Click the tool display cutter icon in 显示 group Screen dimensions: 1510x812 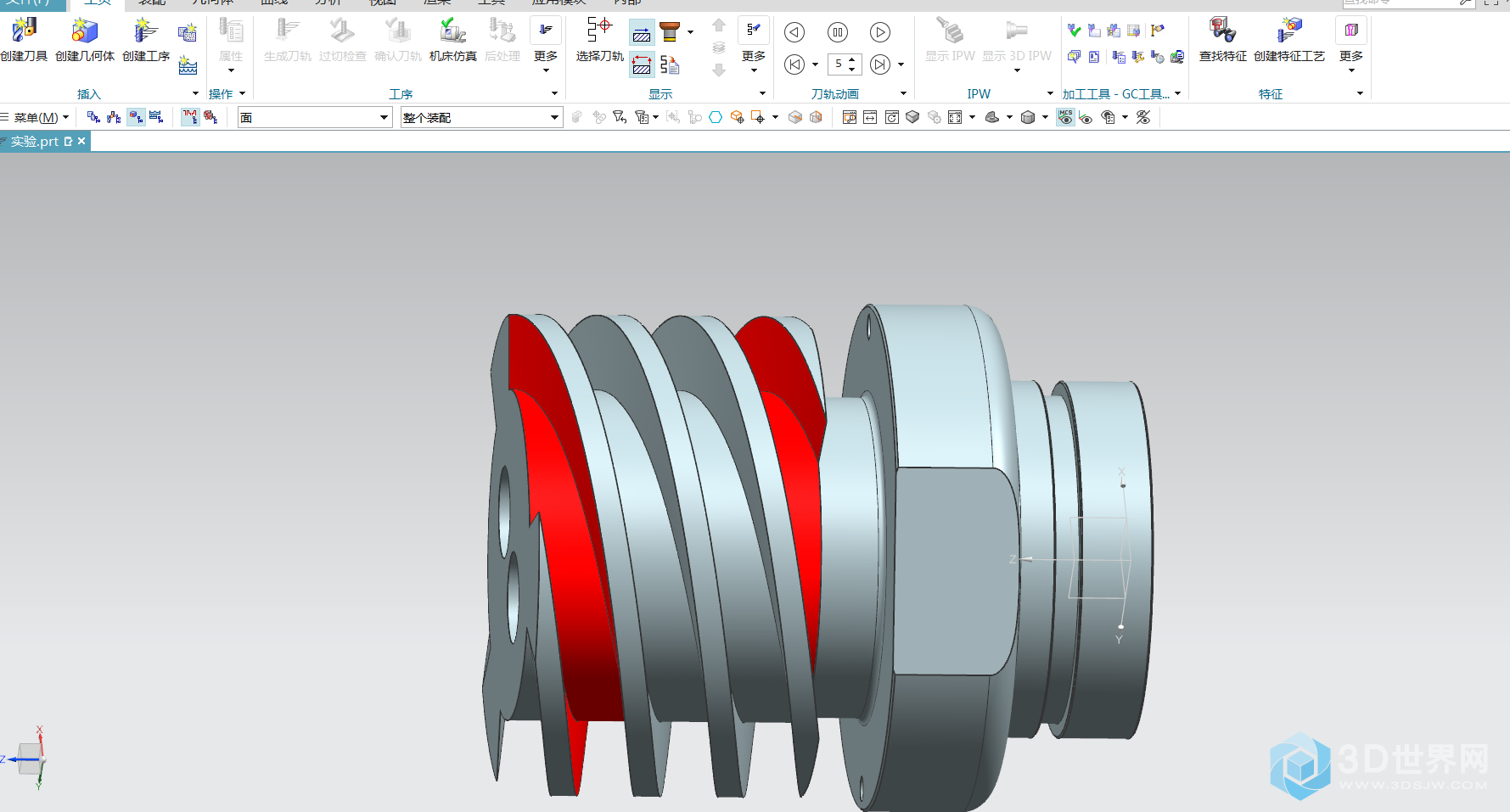click(x=670, y=32)
